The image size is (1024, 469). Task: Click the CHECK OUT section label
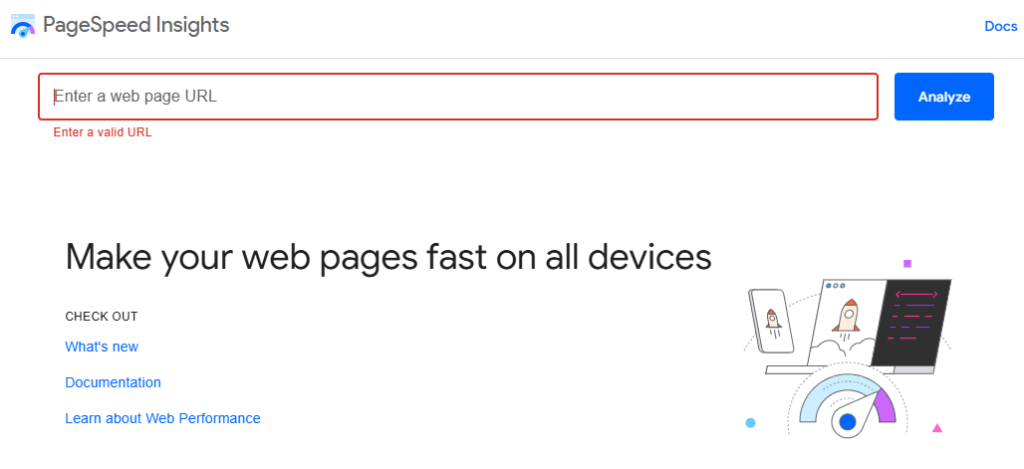101,317
